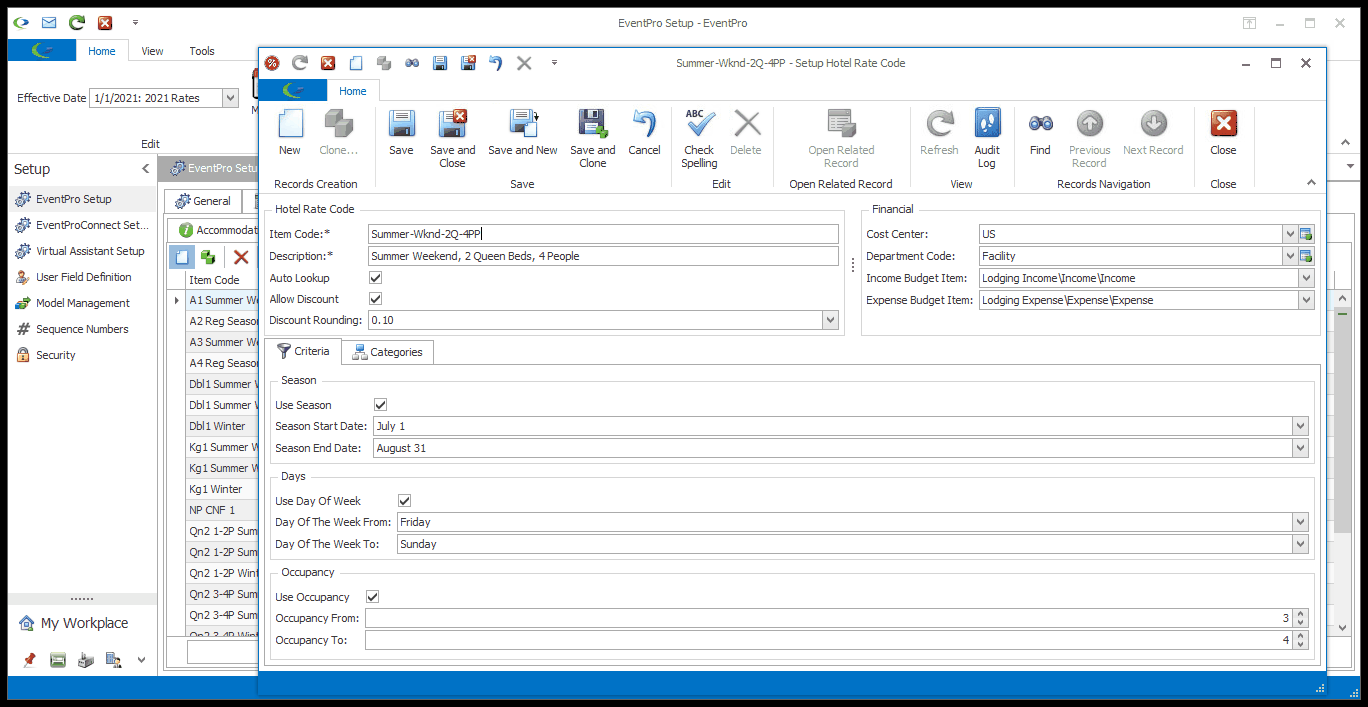Choose Save and Close in the ribbon
The height and width of the screenshot is (707, 1368).
point(453,139)
